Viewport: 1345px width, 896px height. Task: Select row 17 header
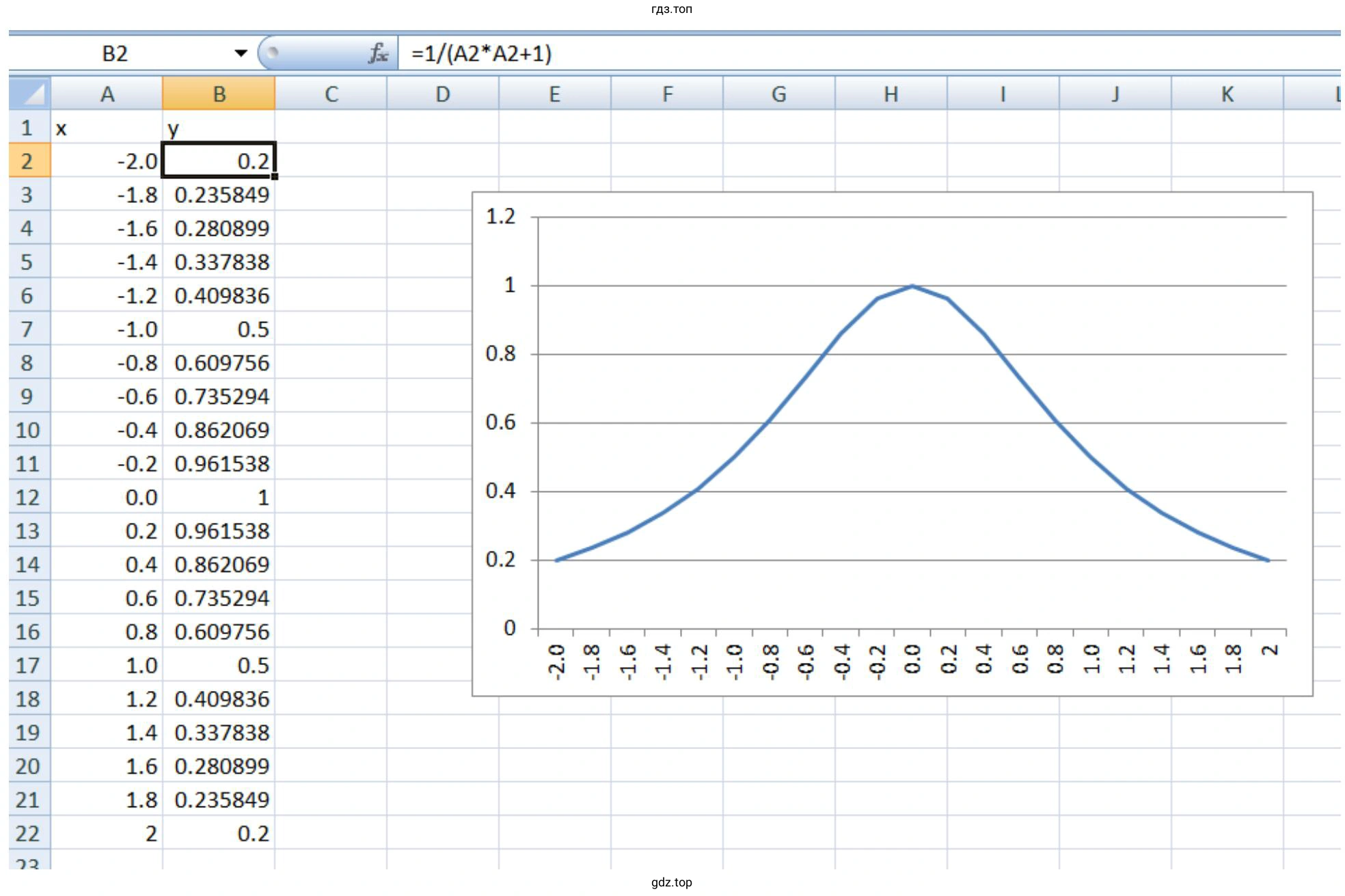30,665
